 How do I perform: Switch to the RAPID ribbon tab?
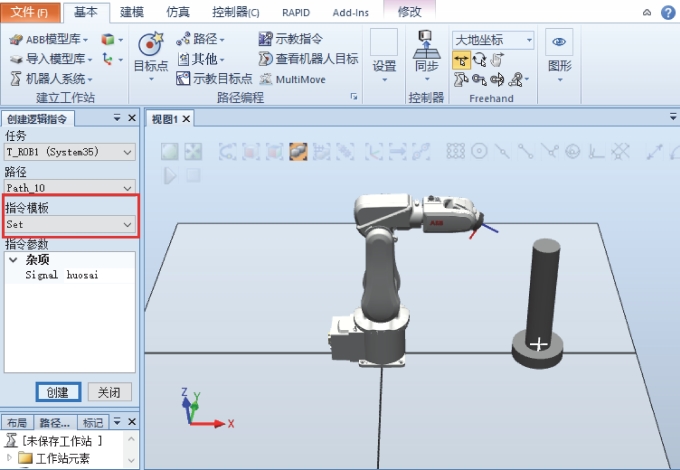297,12
